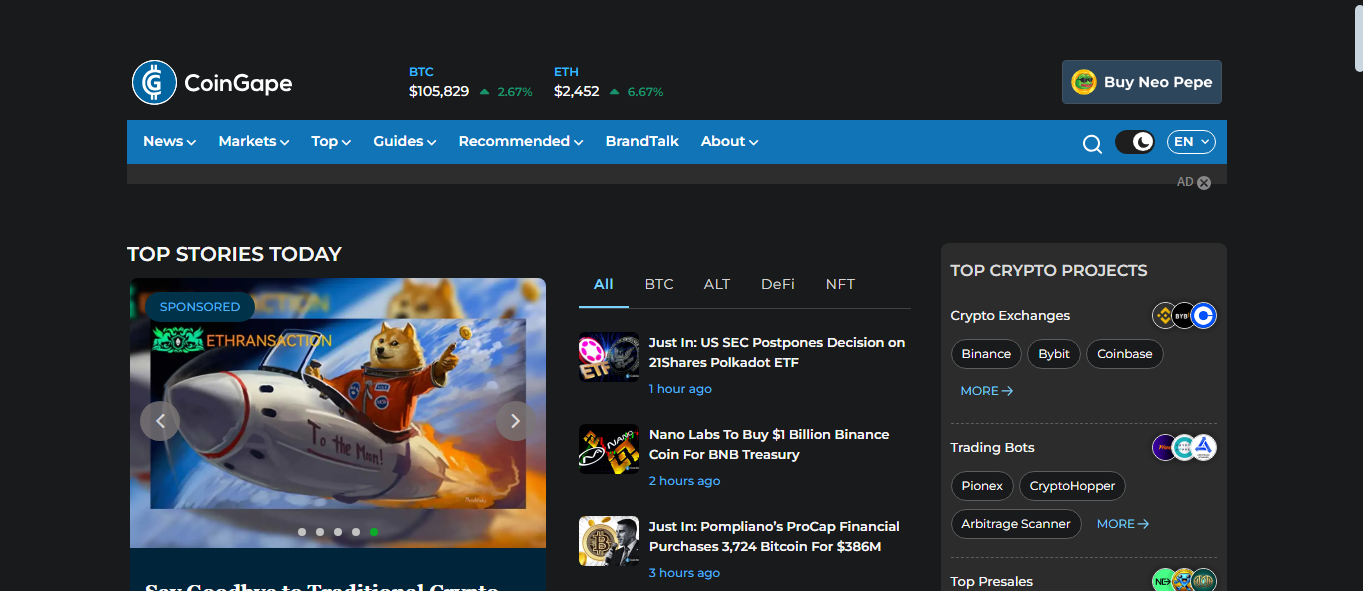Image resolution: width=1363 pixels, height=591 pixels.
Task: Click the '1 hour ago' timestamp
Action: (x=680, y=389)
